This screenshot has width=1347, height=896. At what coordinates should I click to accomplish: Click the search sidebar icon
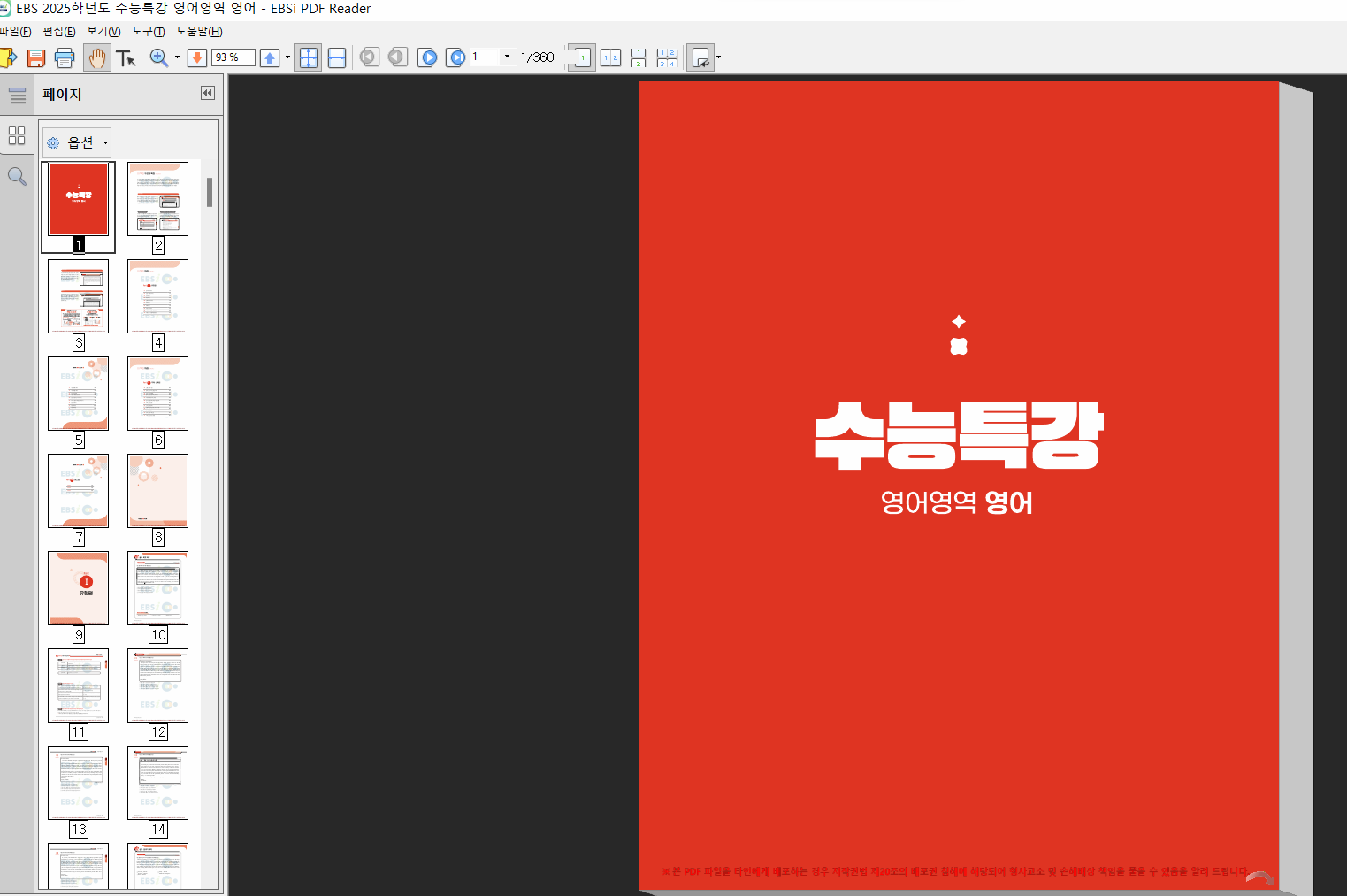pyautogui.click(x=17, y=176)
